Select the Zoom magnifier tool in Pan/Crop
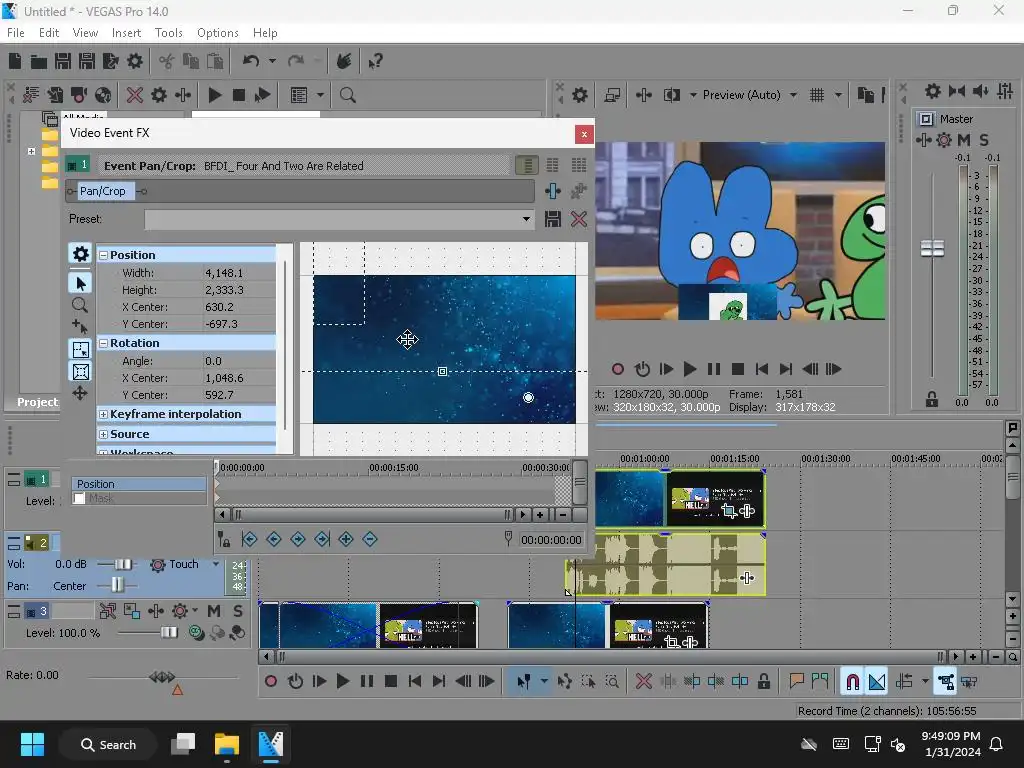The image size is (1024, 768). [80, 305]
